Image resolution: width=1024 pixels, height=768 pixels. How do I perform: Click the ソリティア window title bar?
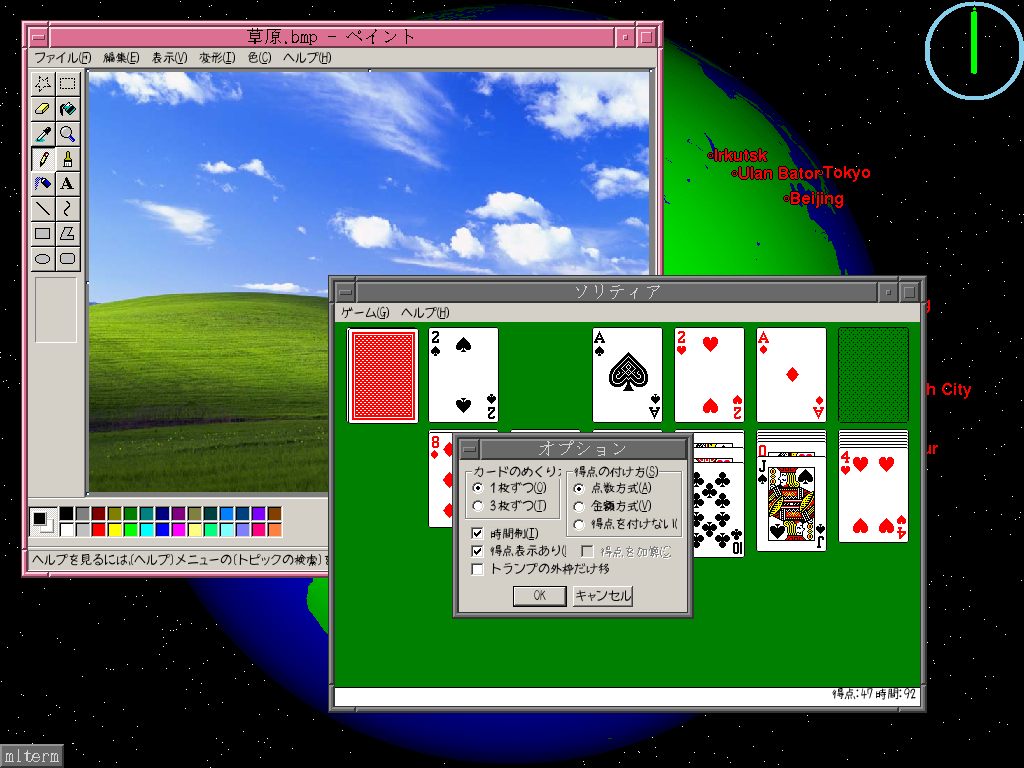[x=617, y=292]
